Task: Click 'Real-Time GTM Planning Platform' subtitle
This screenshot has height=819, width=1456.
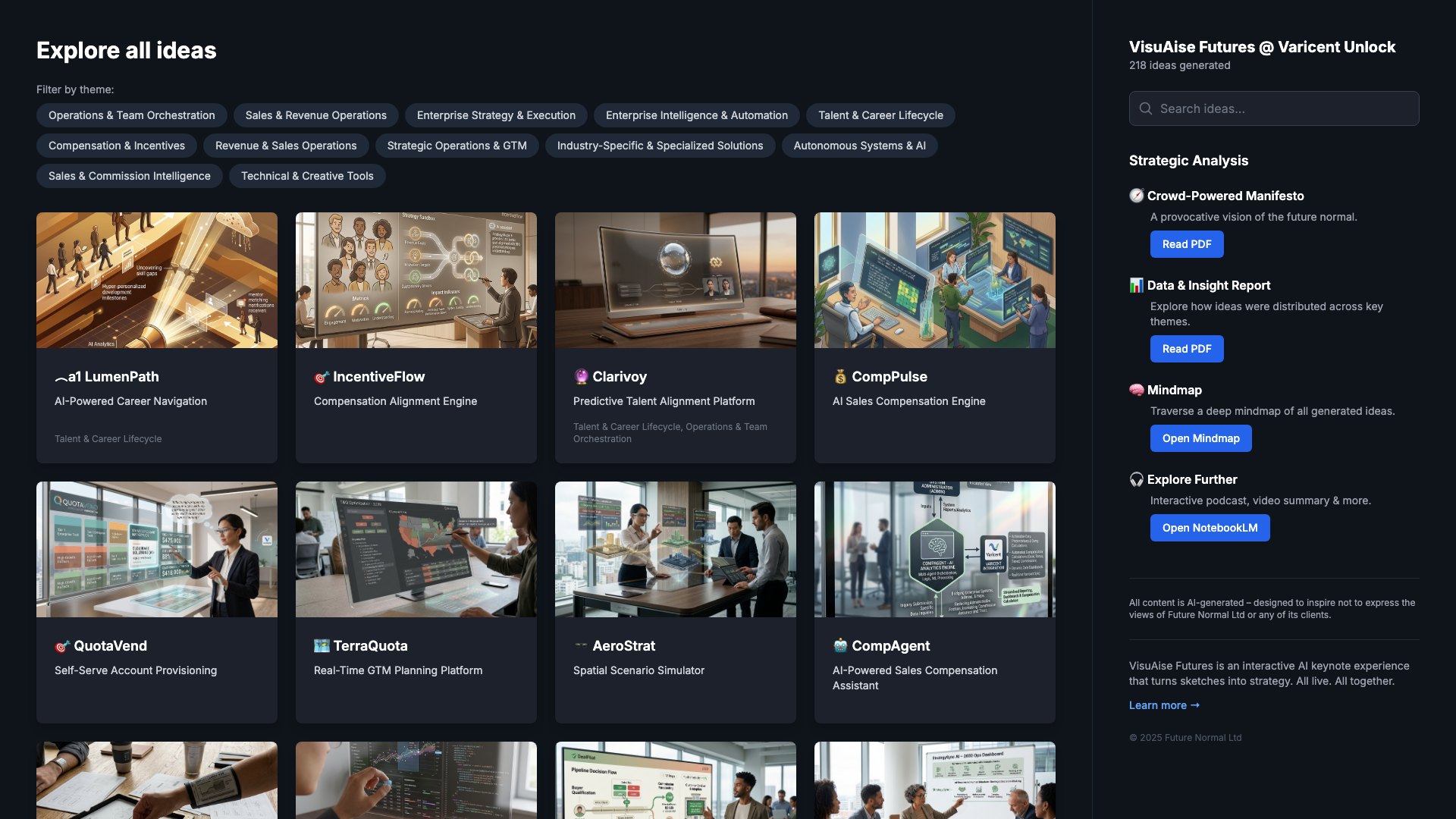Action: [398, 670]
